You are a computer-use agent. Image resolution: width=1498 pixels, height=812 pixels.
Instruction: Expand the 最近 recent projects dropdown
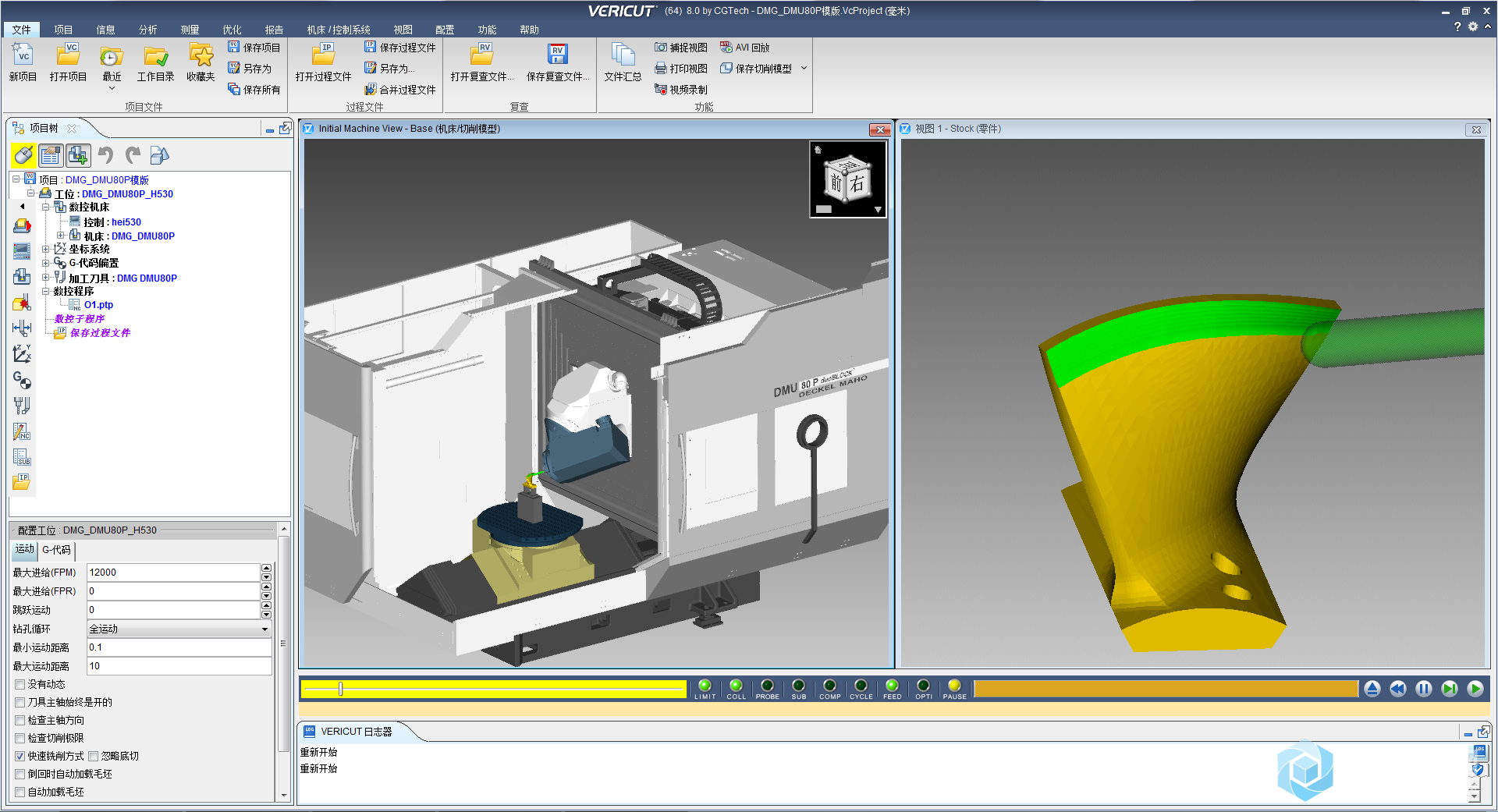click(x=112, y=88)
